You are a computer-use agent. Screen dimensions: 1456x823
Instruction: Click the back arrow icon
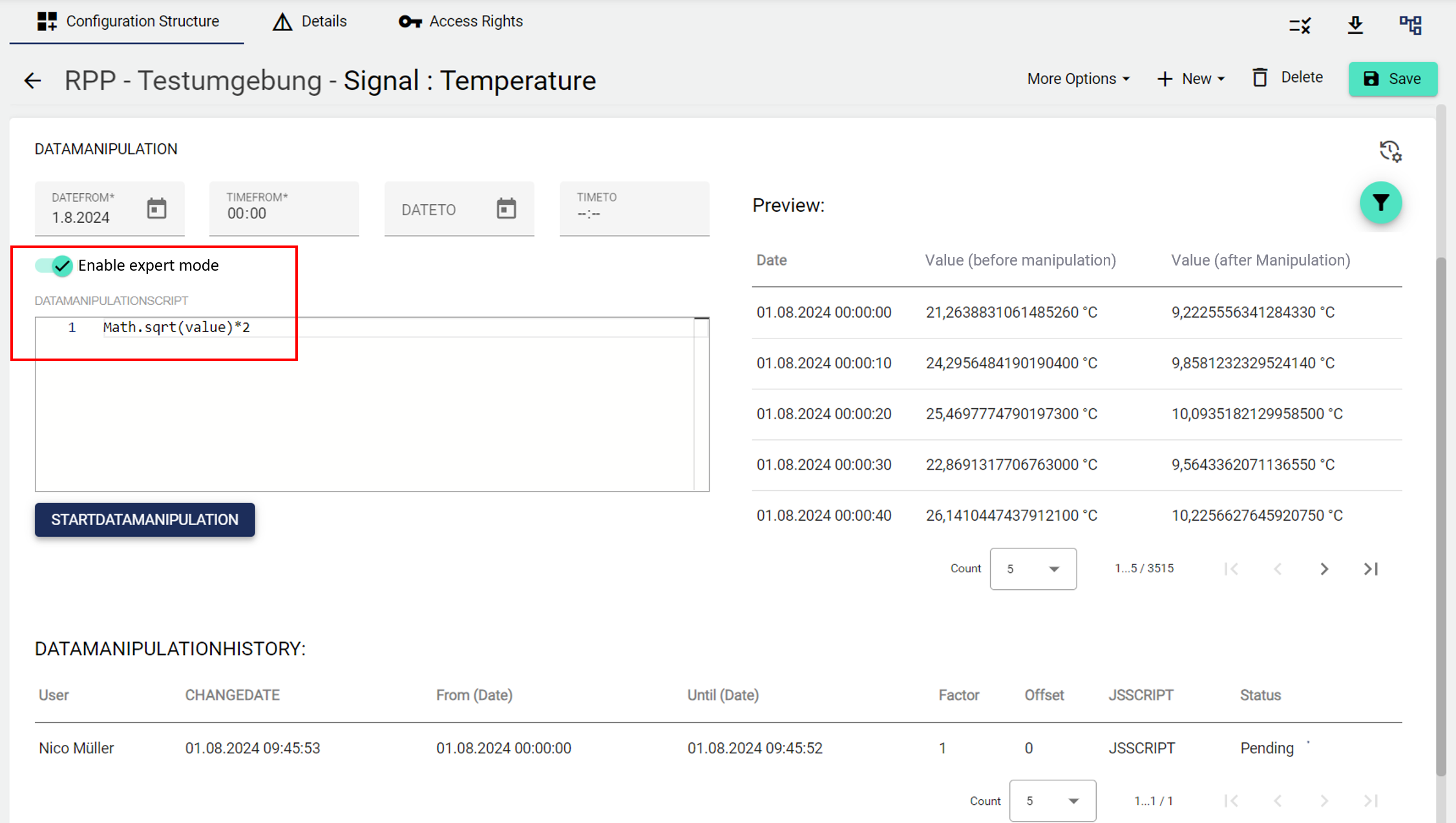32,81
